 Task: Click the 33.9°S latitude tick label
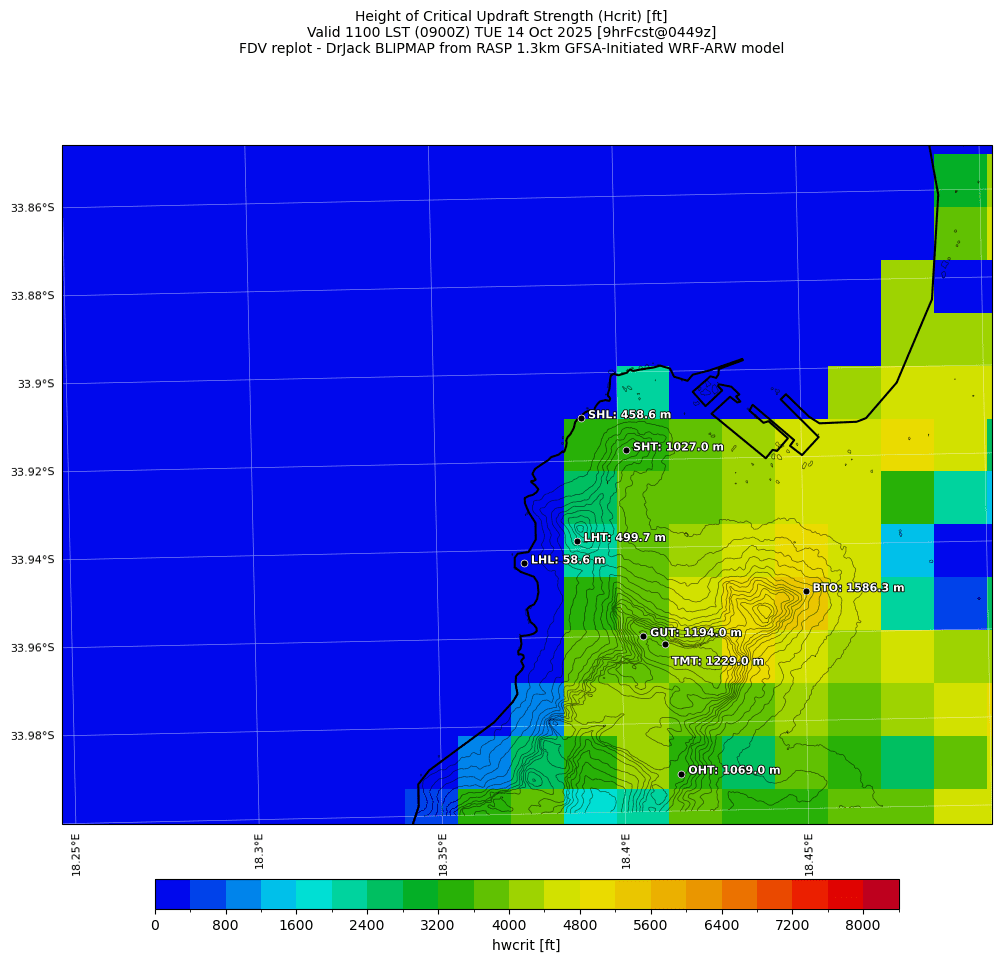(33, 384)
